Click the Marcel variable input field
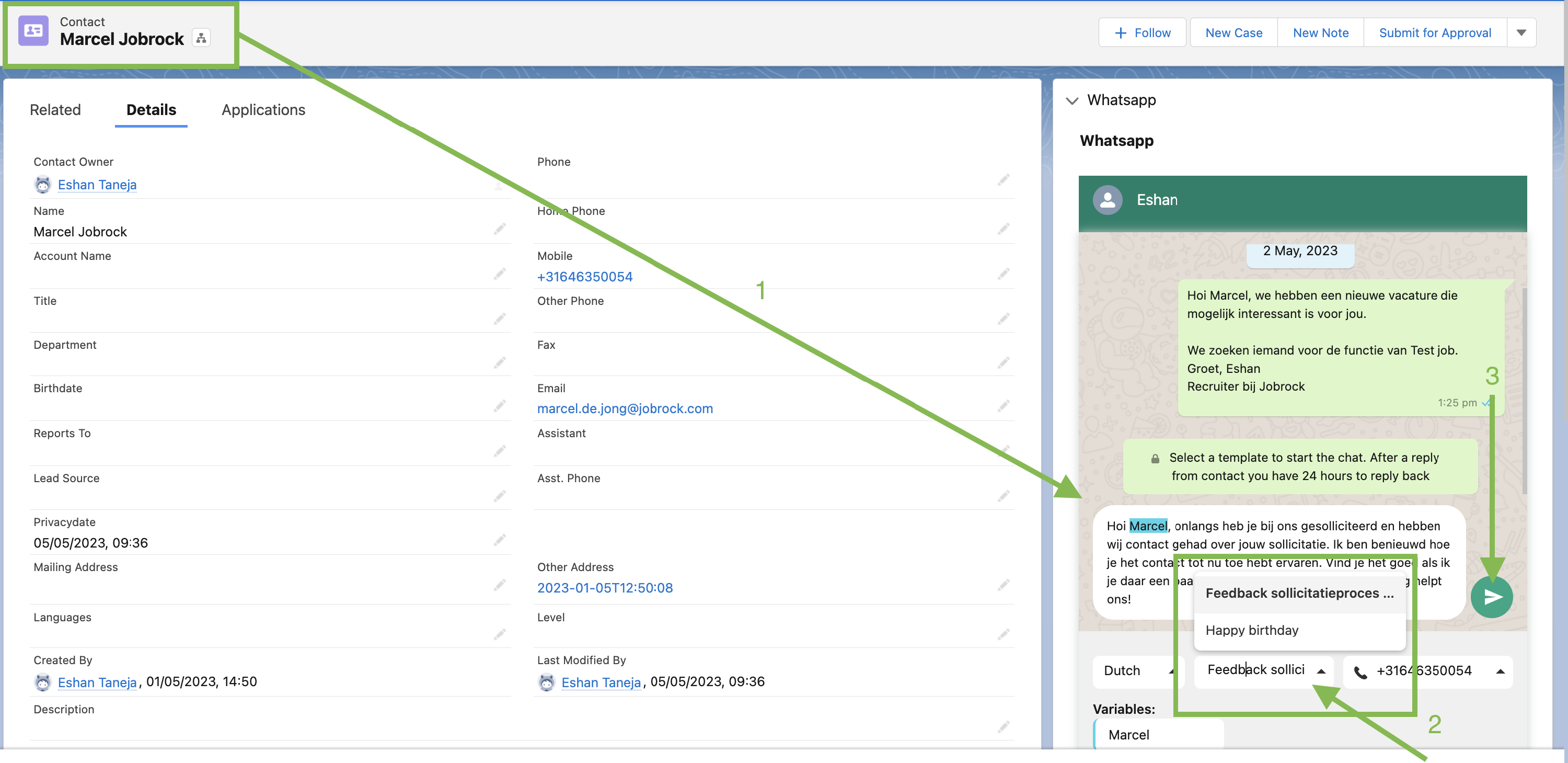The image size is (1568, 763). click(1159, 734)
